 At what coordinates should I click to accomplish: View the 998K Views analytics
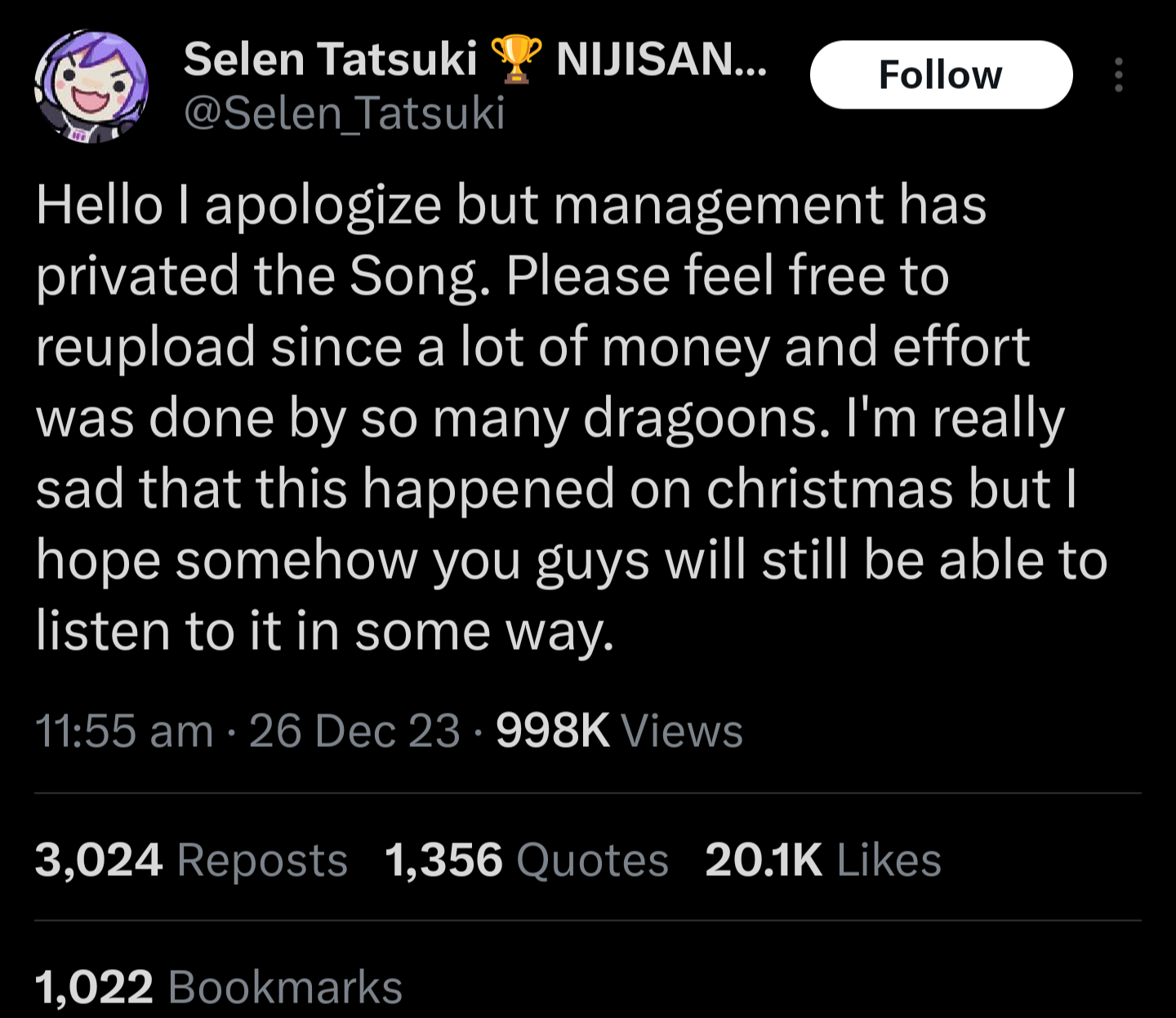619,731
